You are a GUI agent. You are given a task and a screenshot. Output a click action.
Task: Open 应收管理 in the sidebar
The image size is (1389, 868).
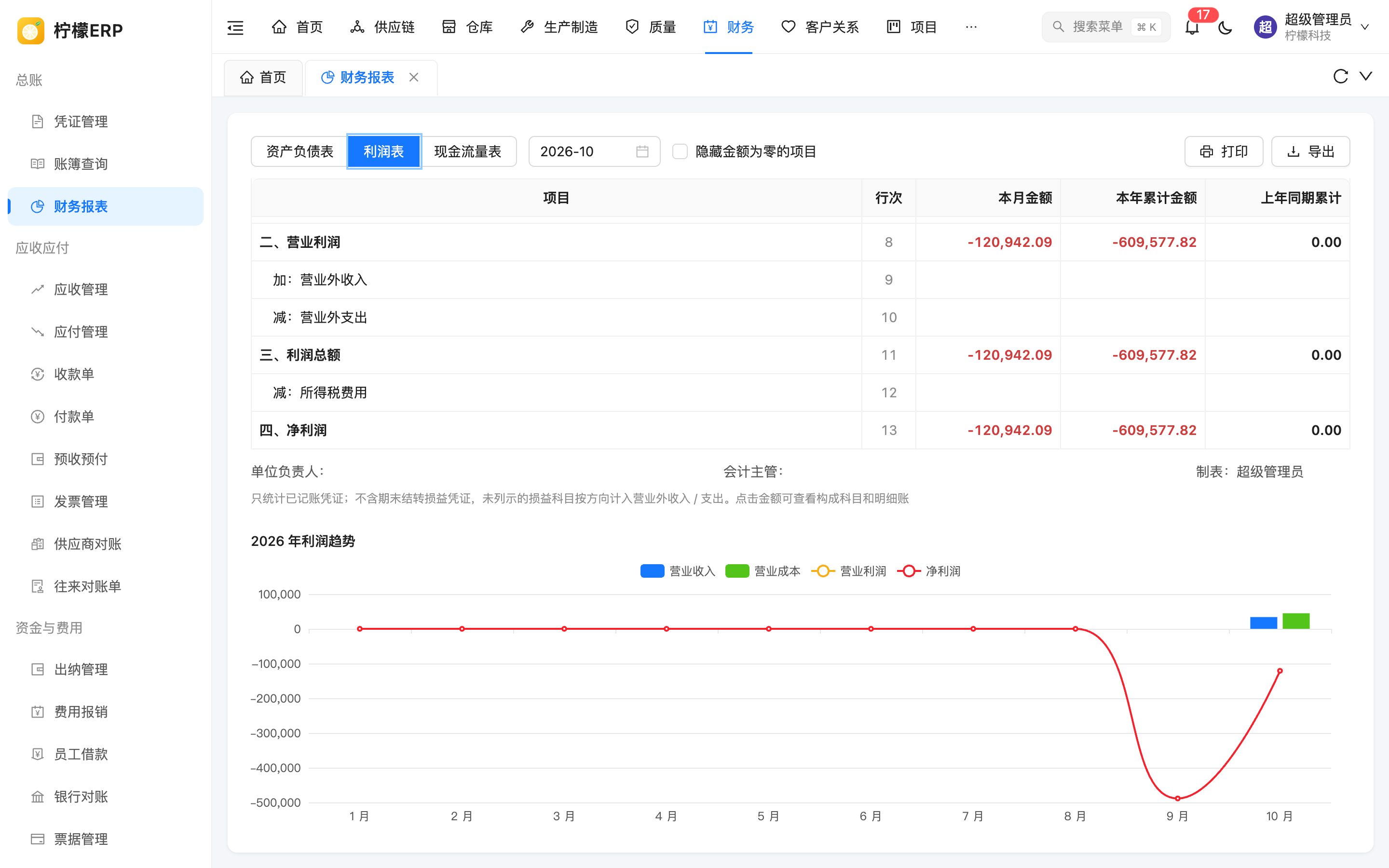point(106,289)
